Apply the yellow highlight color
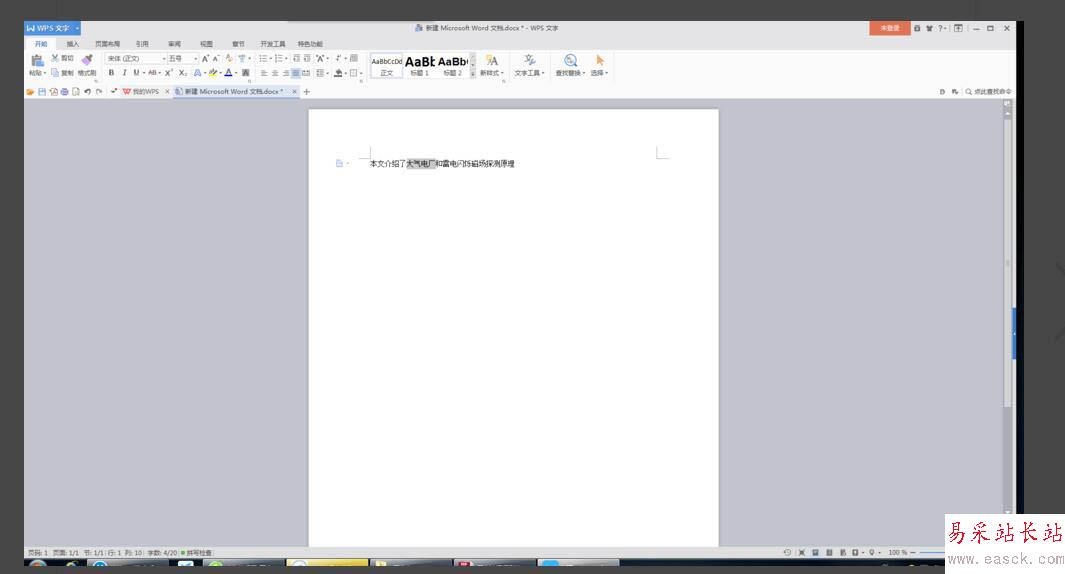 point(213,73)
